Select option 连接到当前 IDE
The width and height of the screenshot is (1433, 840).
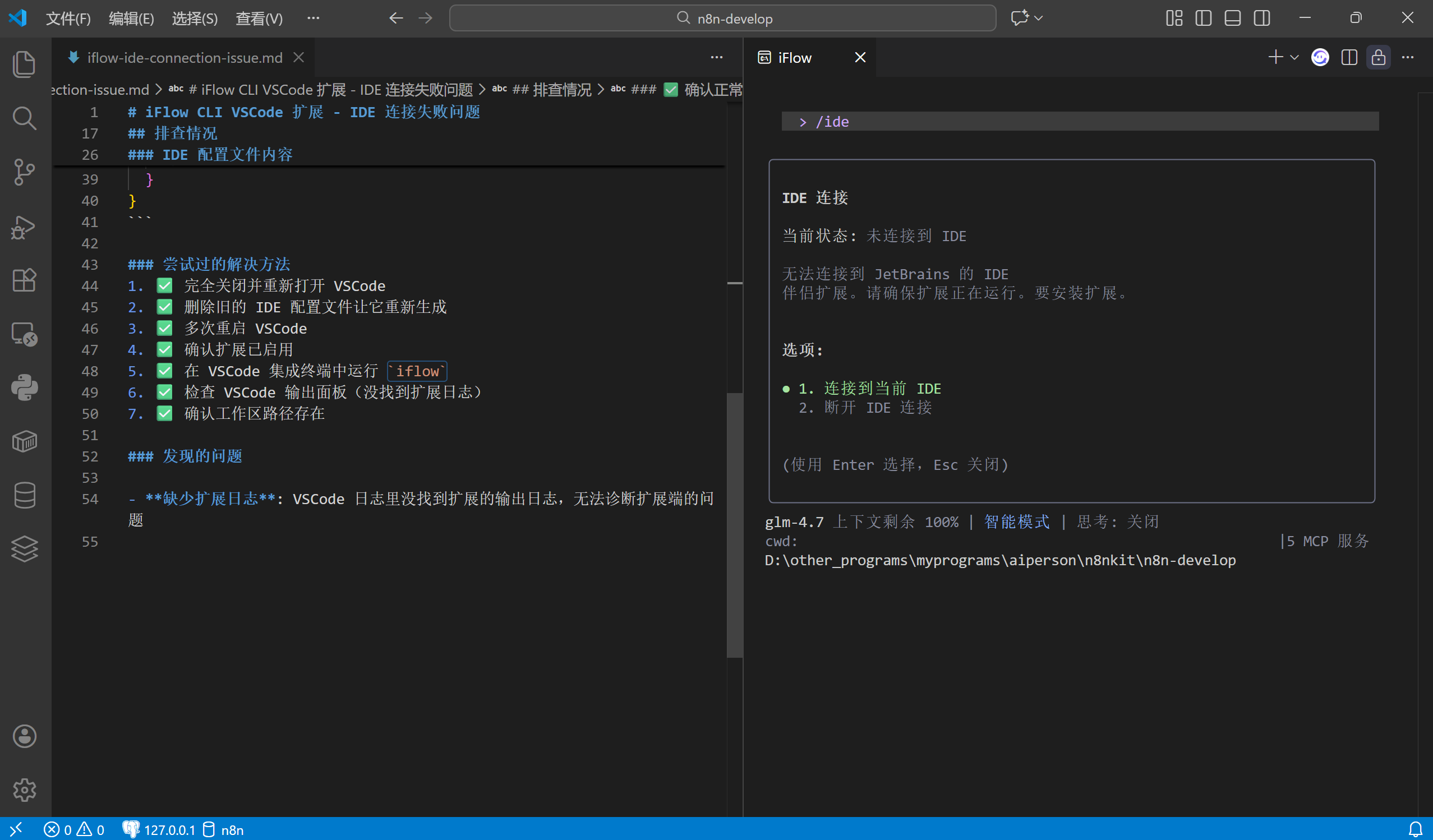(x=882, y=389)
